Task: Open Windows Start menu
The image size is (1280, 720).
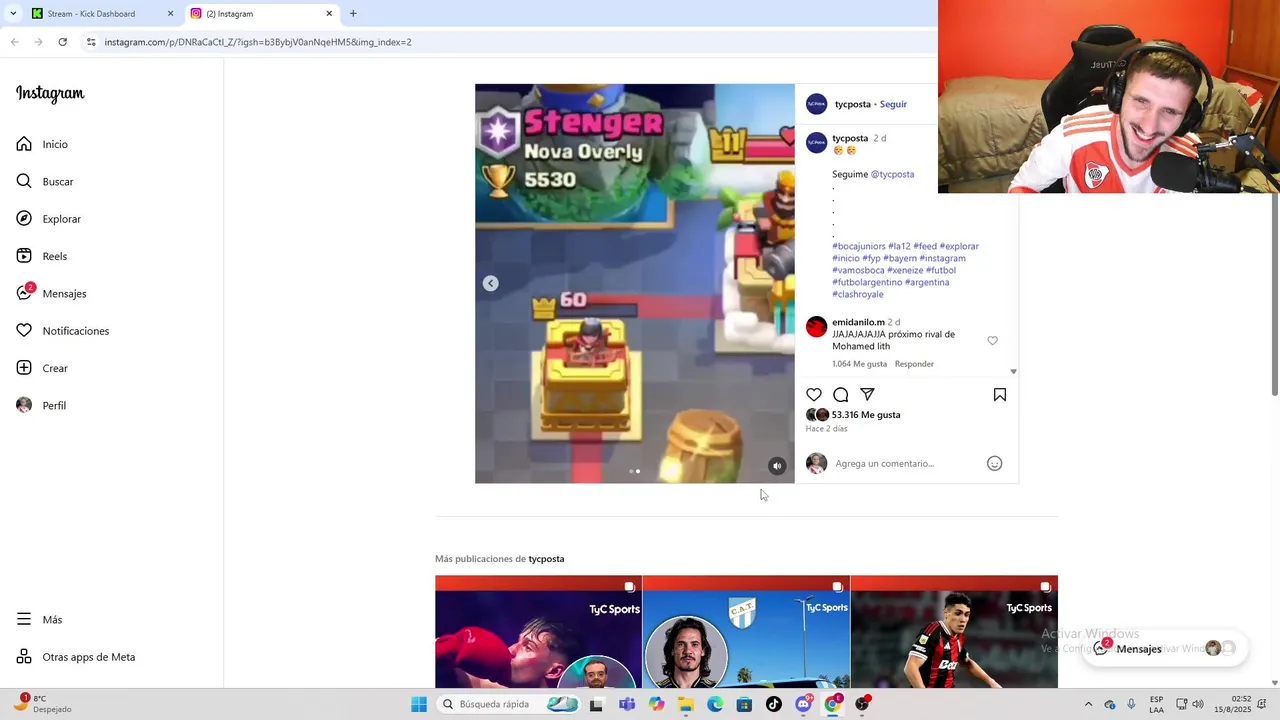Action: (419, 704)
